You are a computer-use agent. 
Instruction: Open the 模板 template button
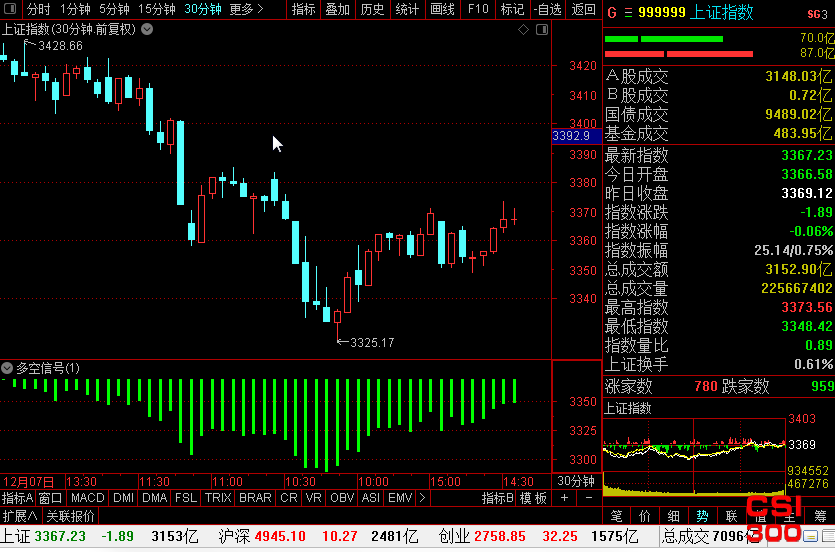534,498
